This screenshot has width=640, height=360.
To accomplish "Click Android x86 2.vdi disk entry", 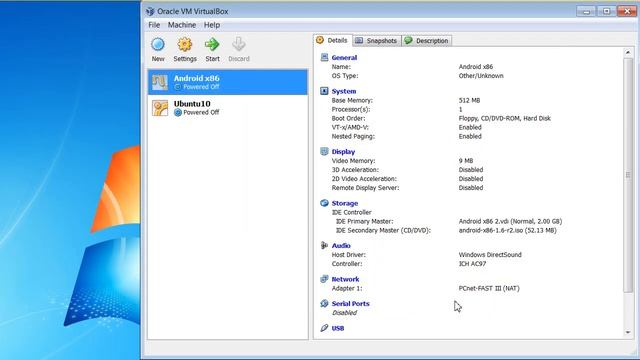I will pyautogui.click(x=510, y=221).
